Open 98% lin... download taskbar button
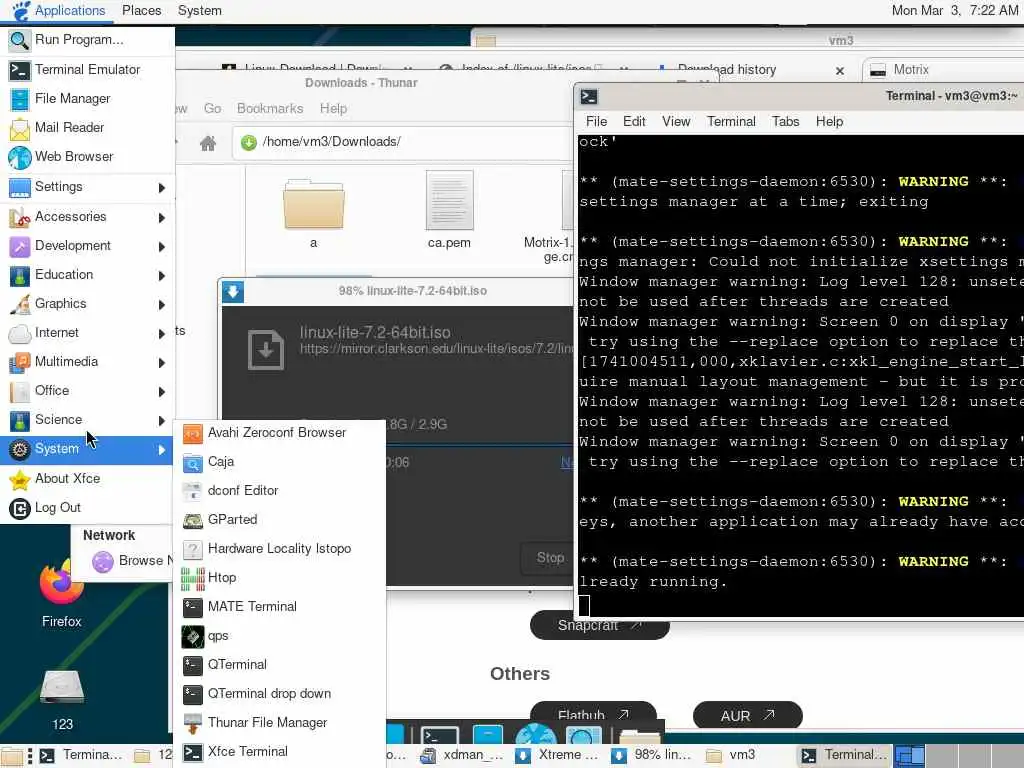This screenshot has width=1024, height=768. [651, 755]
